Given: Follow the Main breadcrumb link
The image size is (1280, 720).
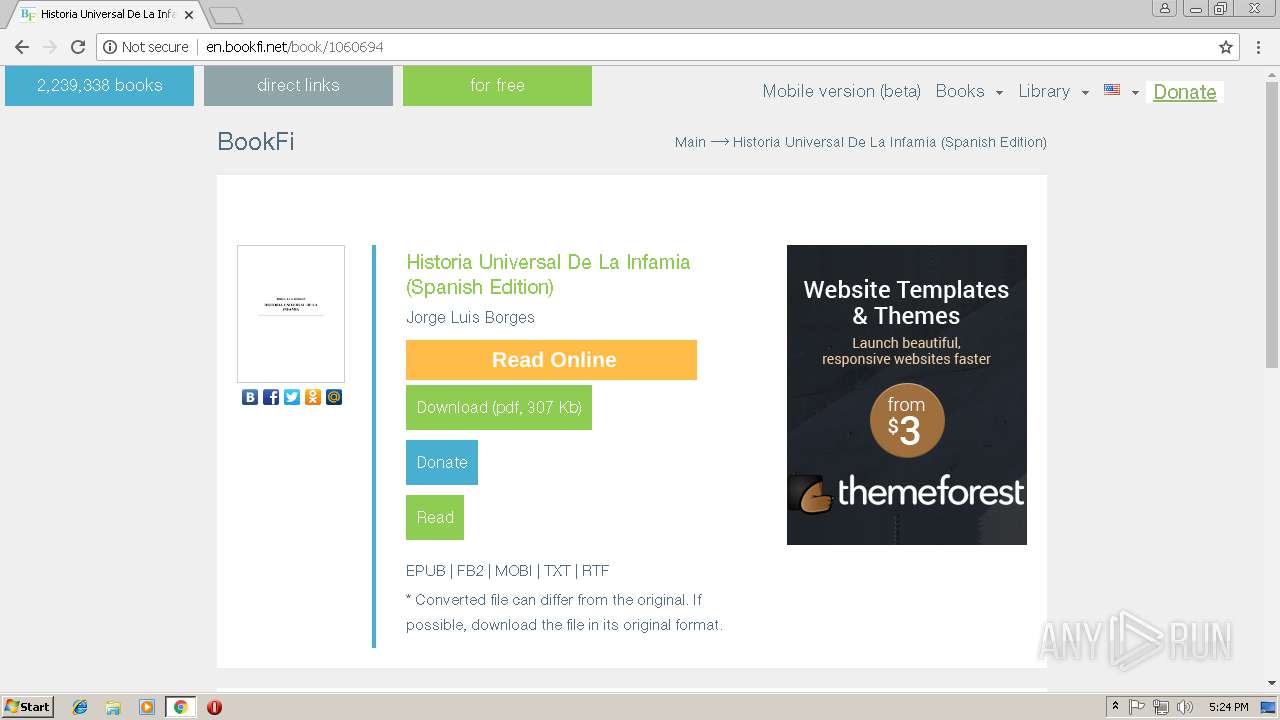Looking at the screenshot, I should pos(690,142).
